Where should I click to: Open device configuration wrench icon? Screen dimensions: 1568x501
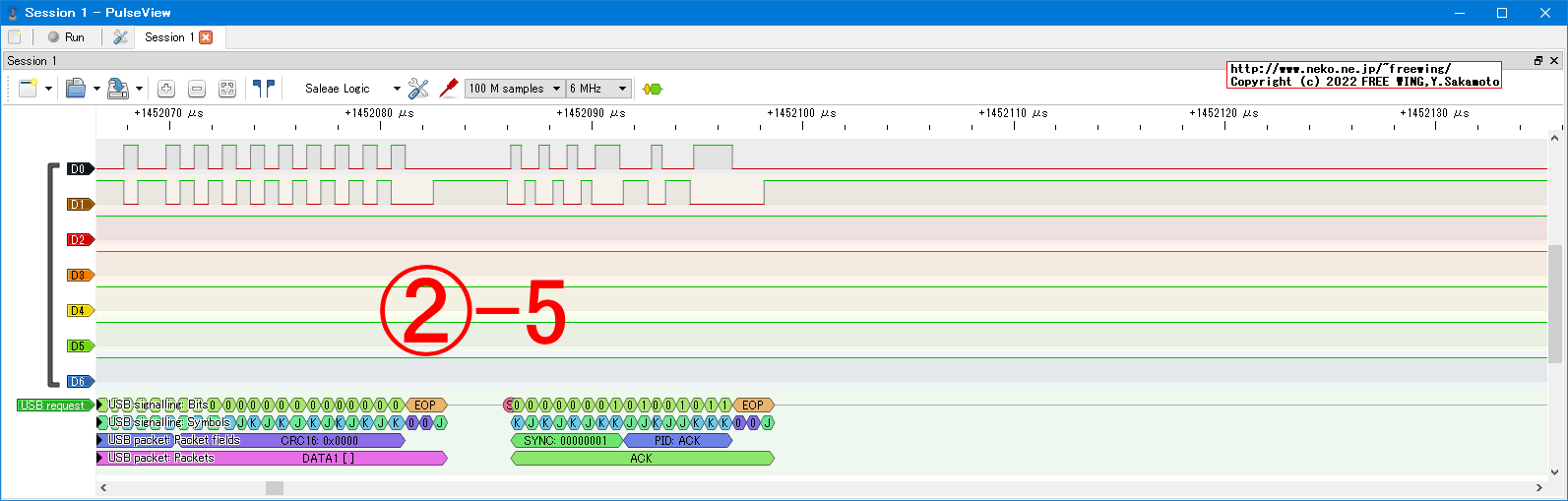pyautogui.click(x=418, y=89)
